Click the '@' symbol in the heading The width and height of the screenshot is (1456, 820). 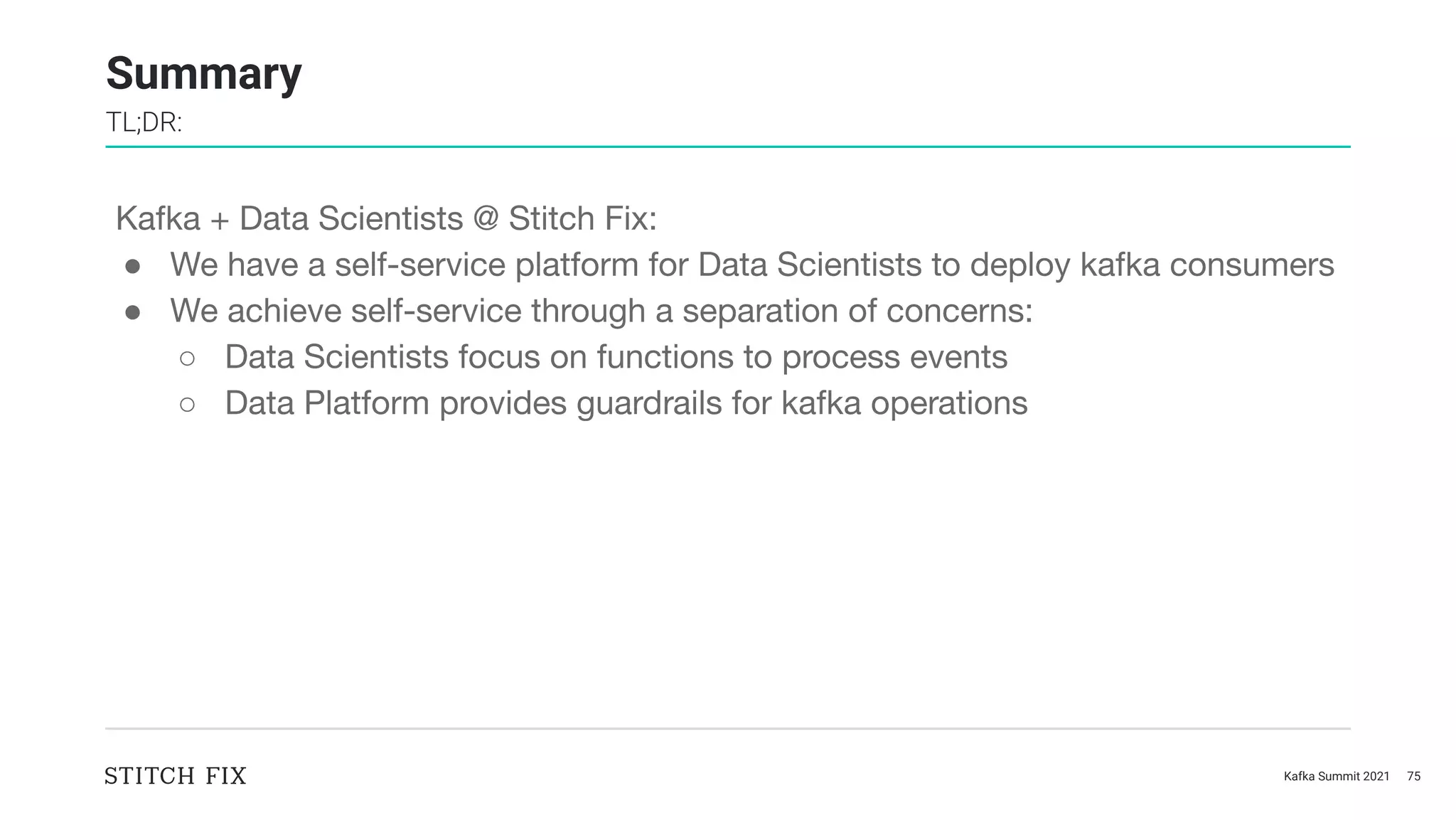486,218
